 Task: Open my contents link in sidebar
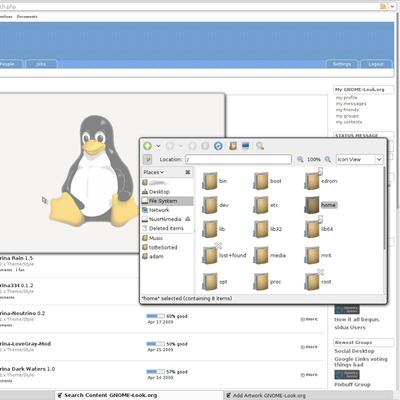tap(349, 122)
